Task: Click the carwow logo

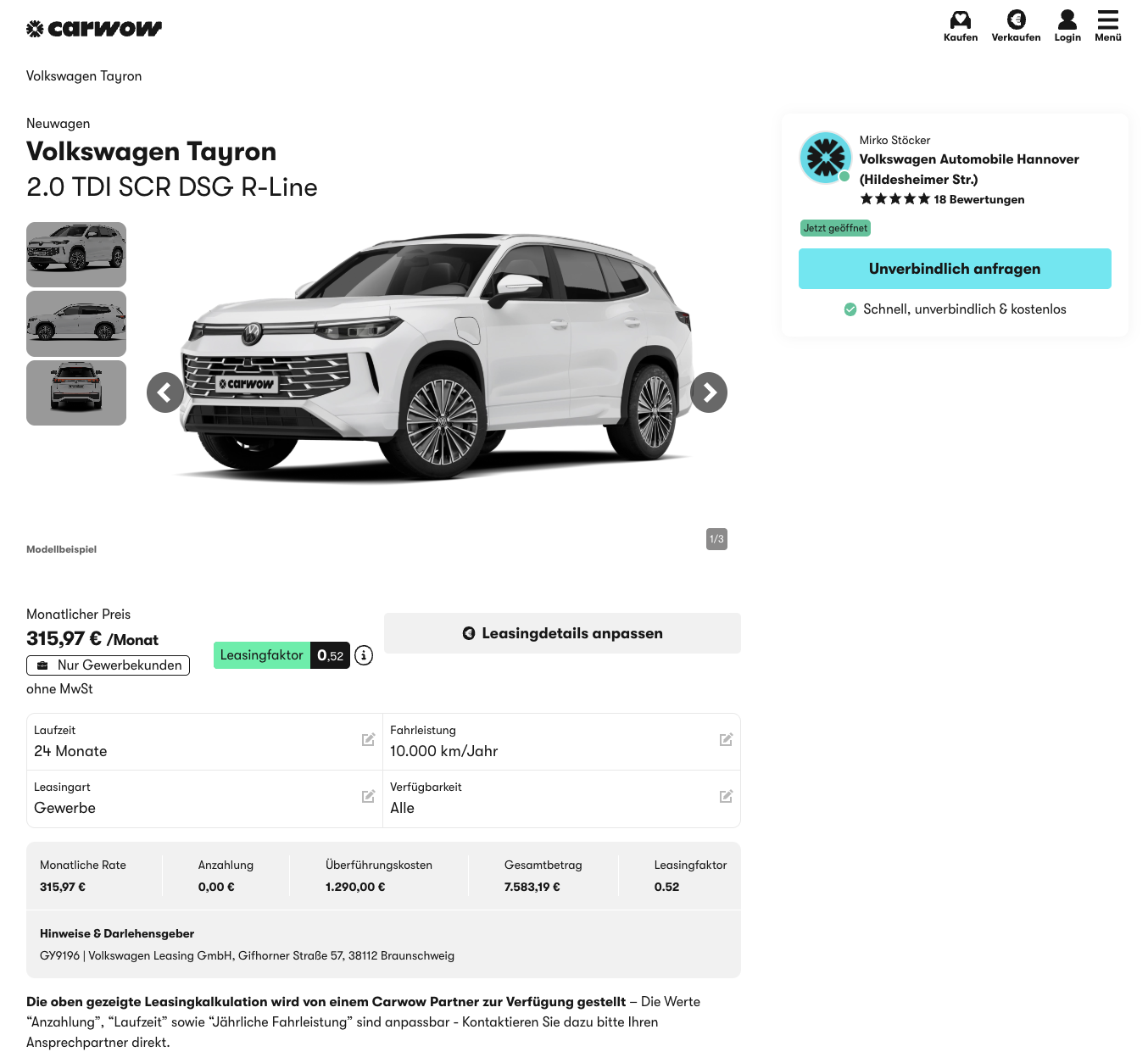Action: (94, 29)
